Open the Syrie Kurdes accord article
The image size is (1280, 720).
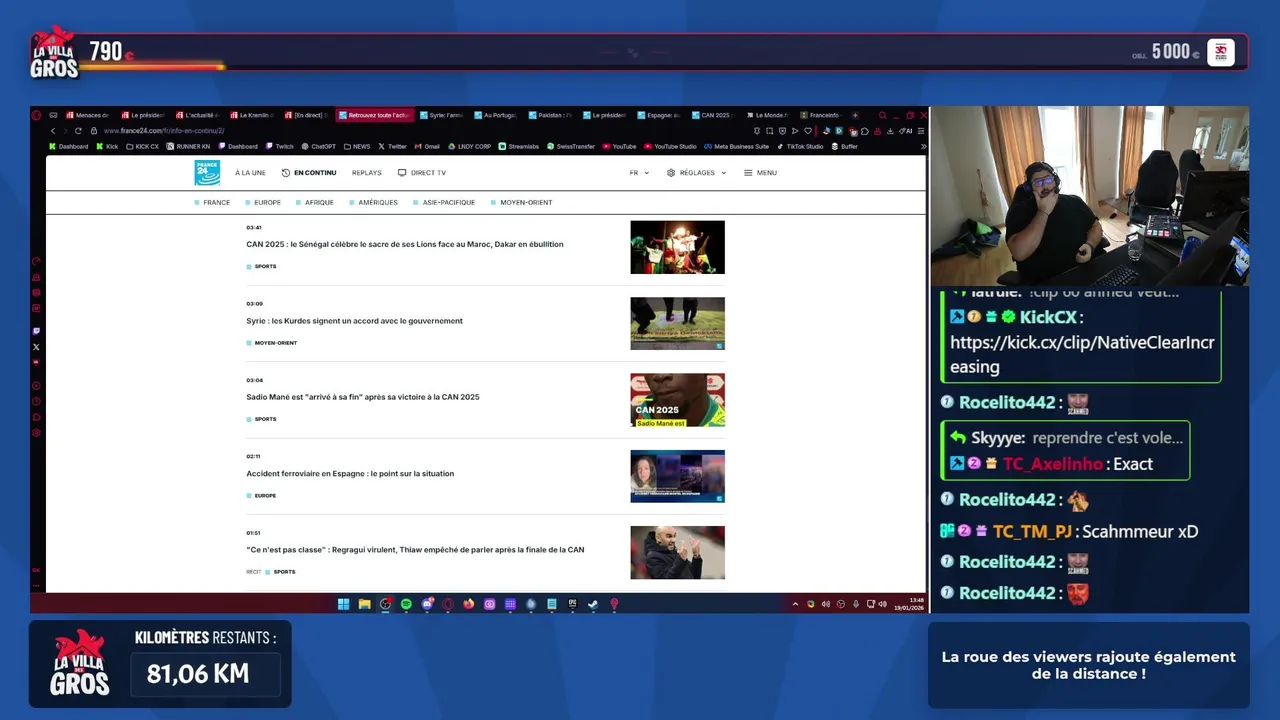(354, 321)
